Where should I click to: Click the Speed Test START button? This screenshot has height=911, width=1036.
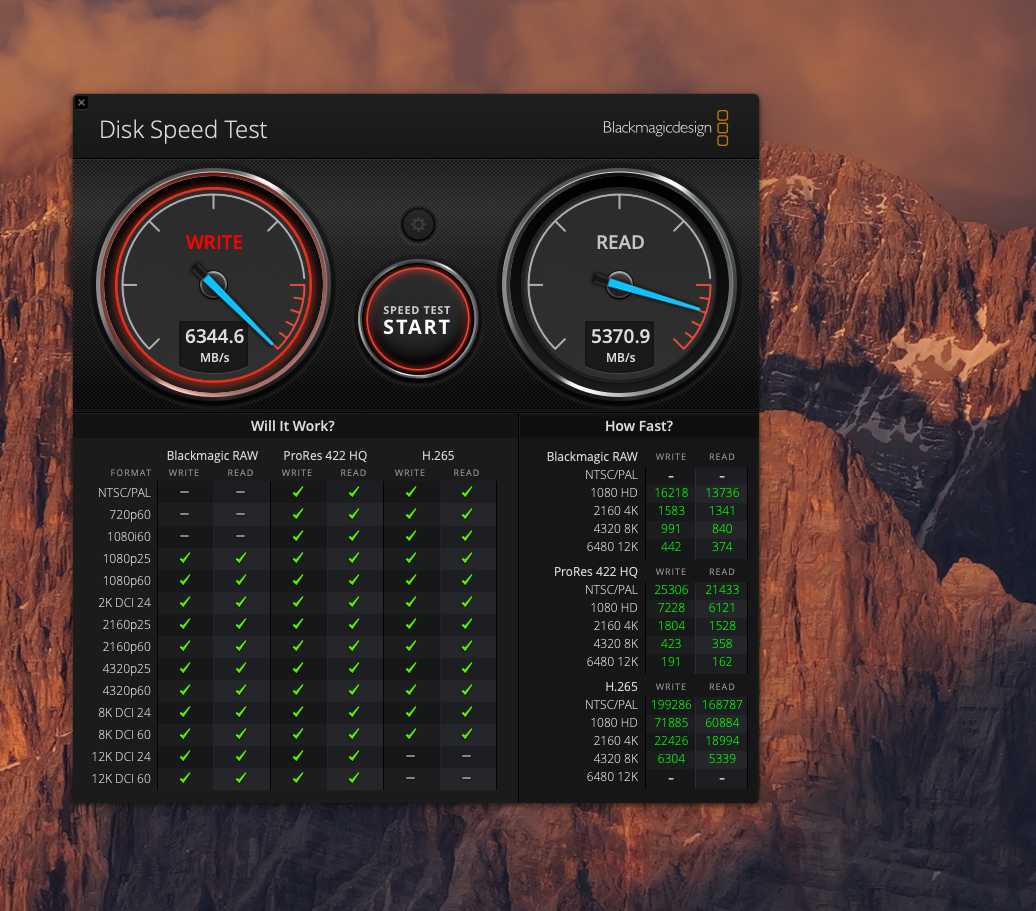click(x=417, y=319)
